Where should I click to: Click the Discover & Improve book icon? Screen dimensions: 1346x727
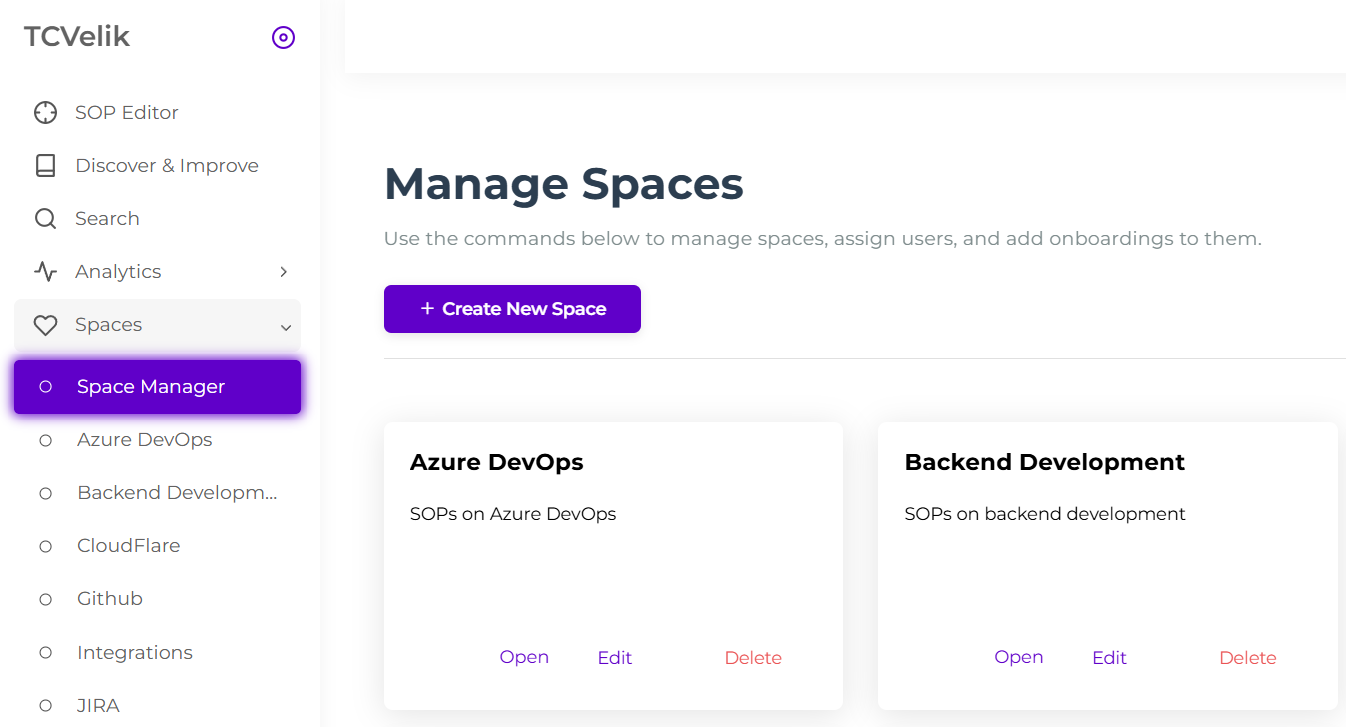point(45,166)
